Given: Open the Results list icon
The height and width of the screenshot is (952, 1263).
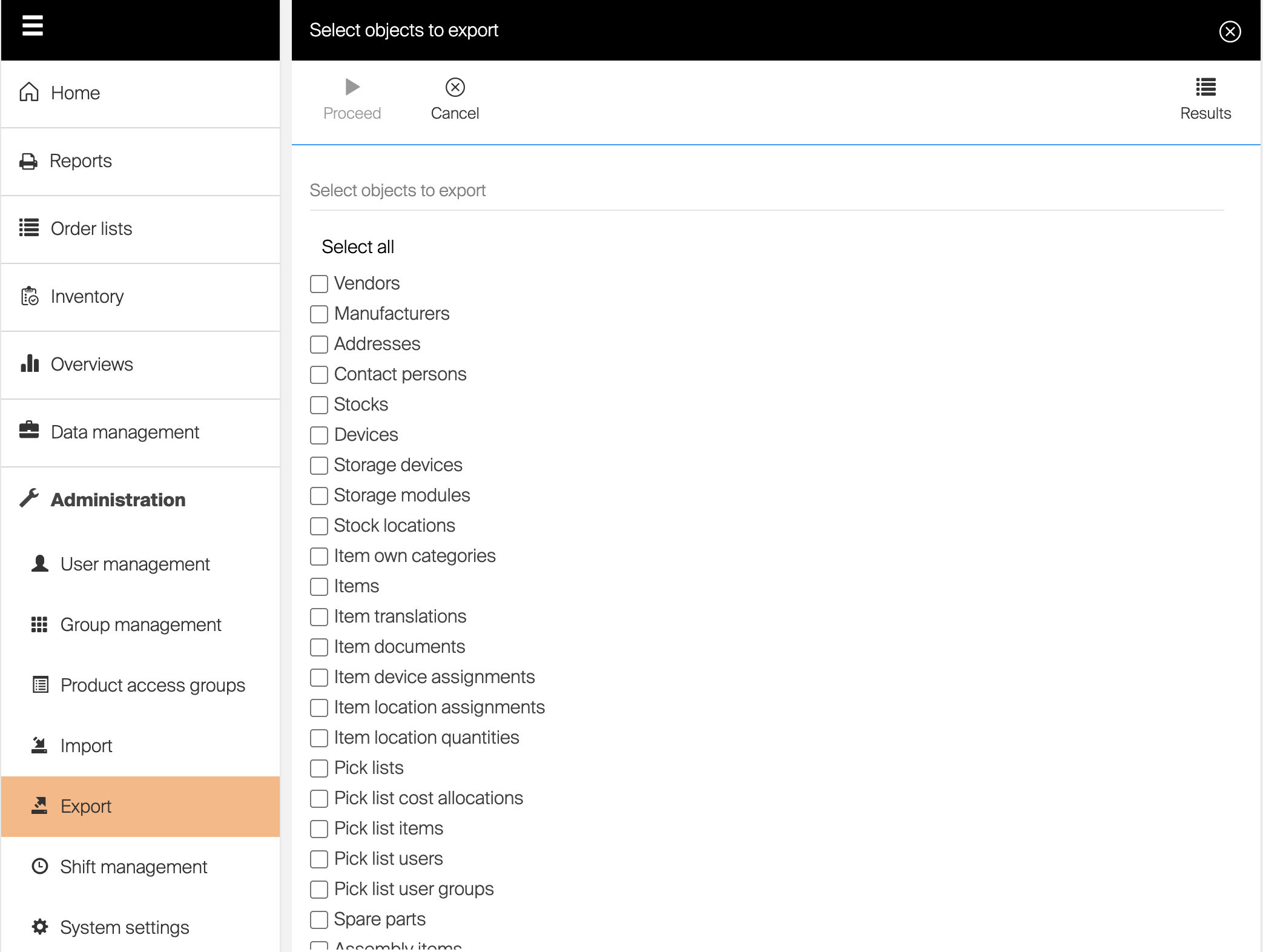Looking at the screenshot, I should point(1205,88).
